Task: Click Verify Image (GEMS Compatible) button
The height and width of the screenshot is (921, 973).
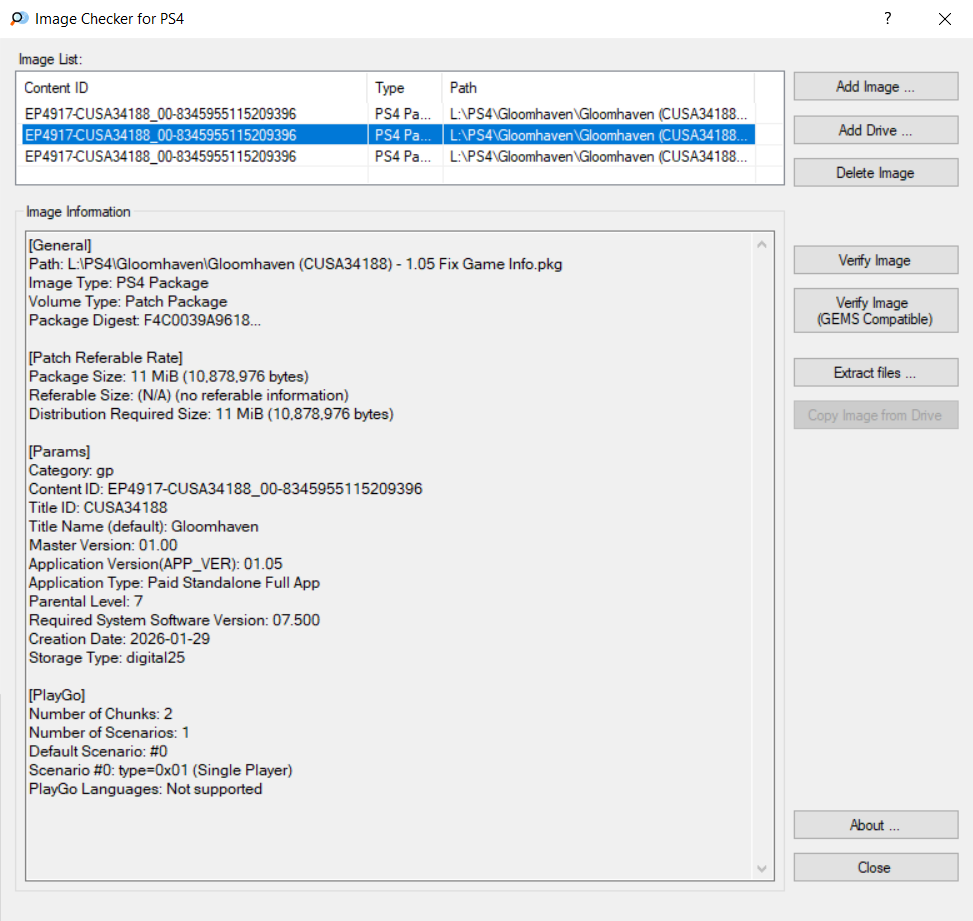Action: coord(875,311)
